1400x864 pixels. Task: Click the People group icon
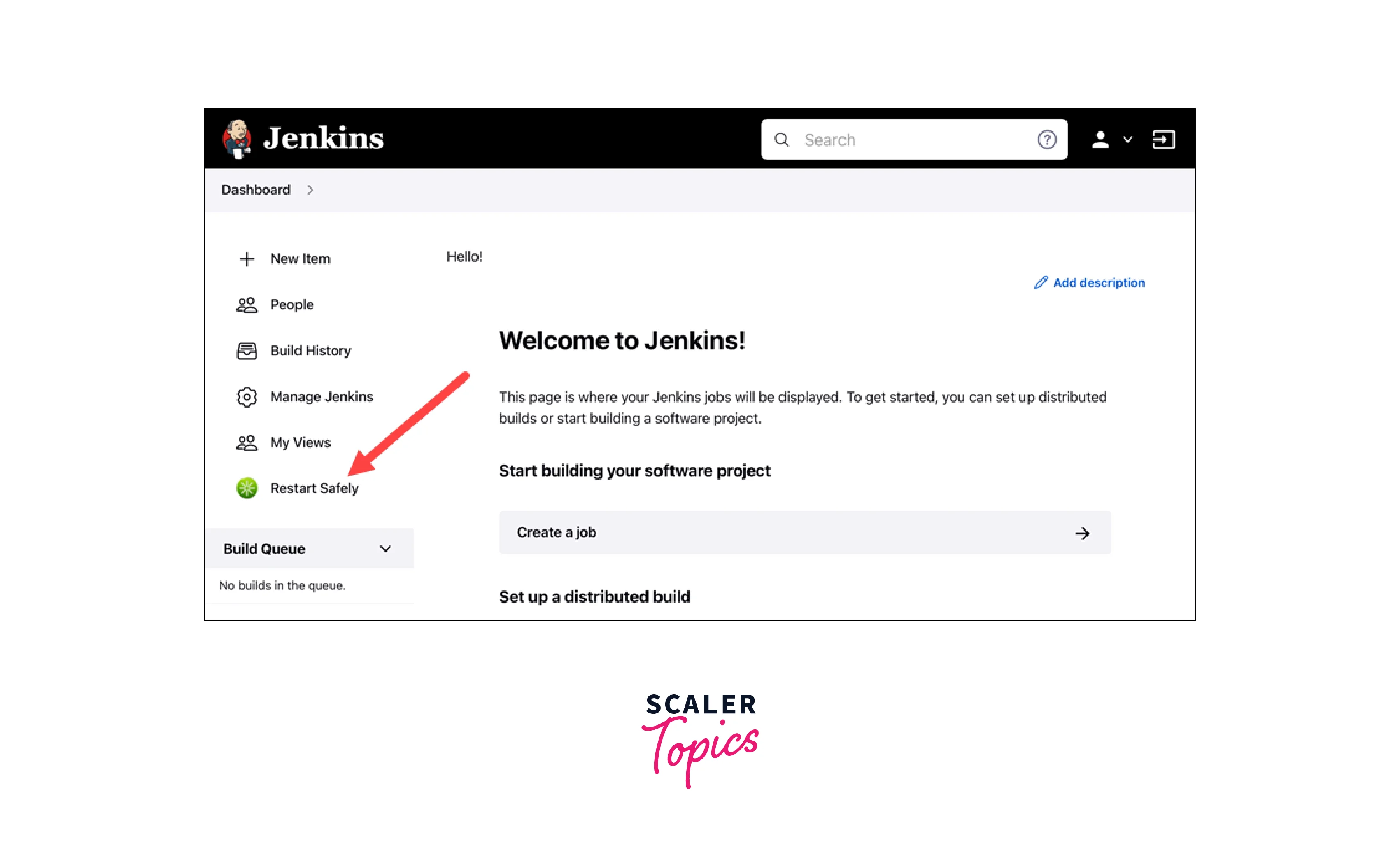(246, 305)
